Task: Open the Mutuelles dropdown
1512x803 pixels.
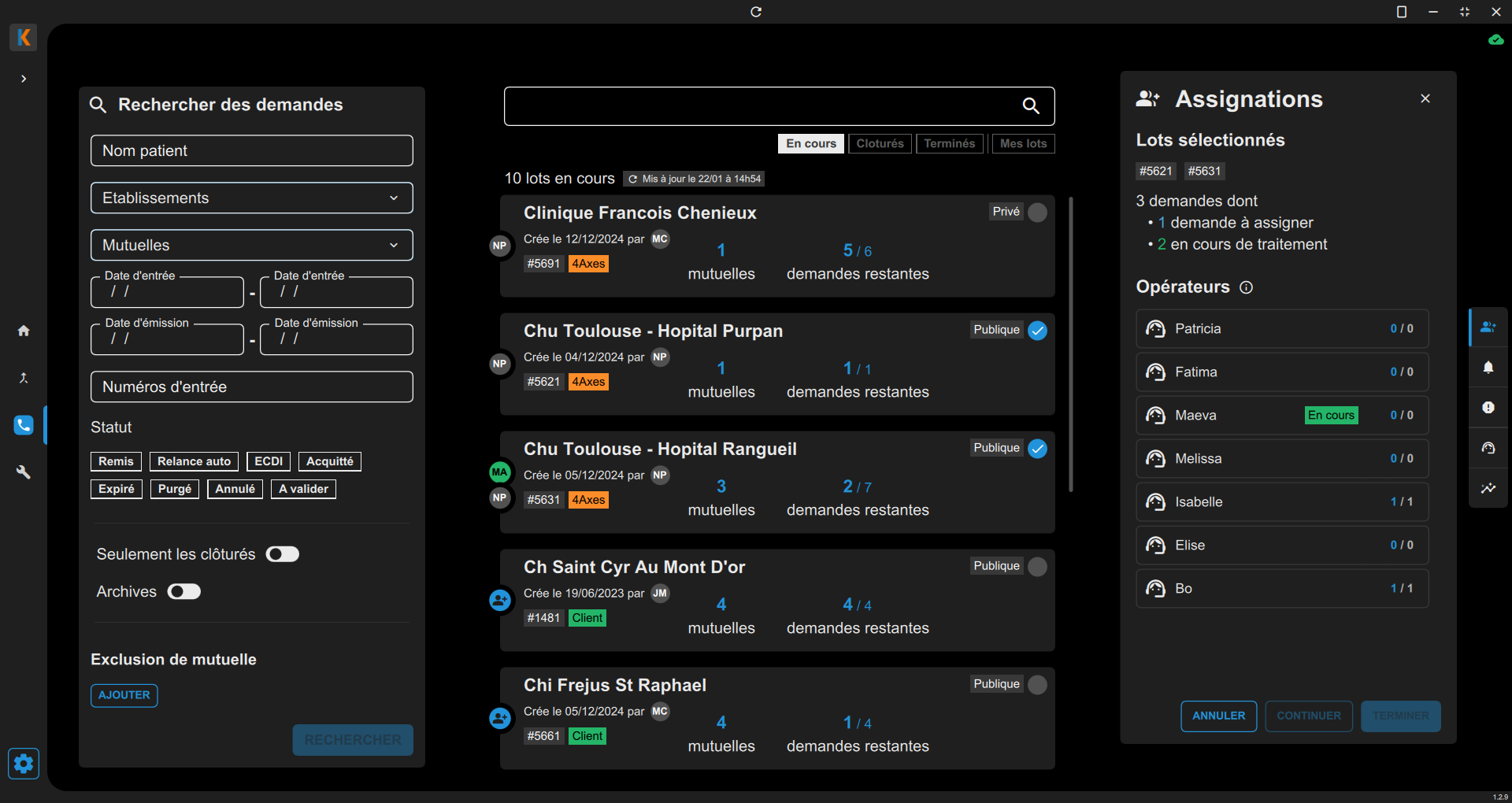Action: tap(252, 245)
